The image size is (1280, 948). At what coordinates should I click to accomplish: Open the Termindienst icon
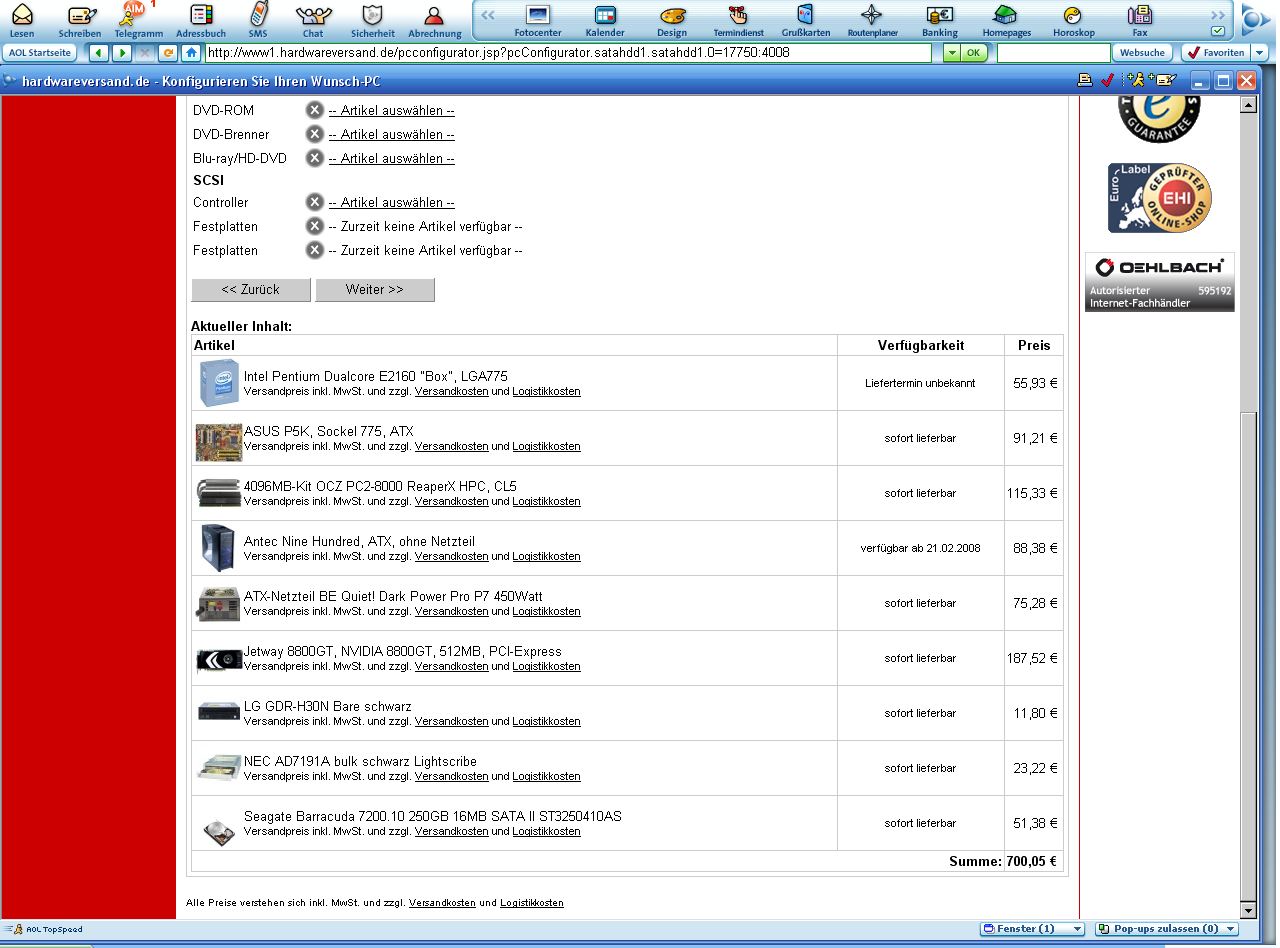tap(738, 19)
